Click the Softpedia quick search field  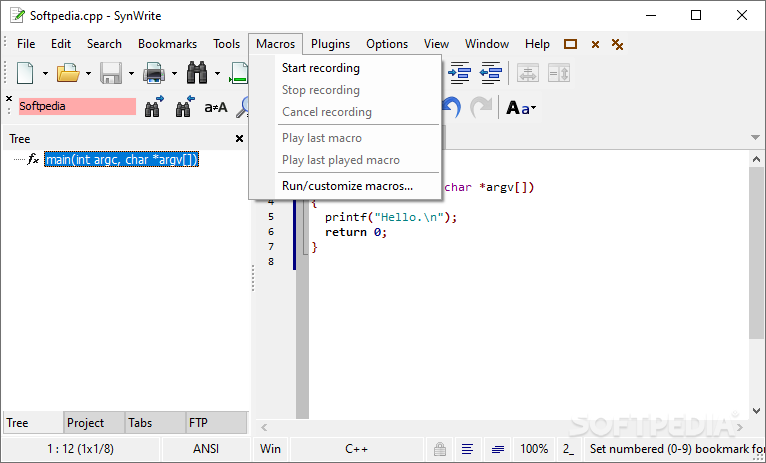click(77, 106)
